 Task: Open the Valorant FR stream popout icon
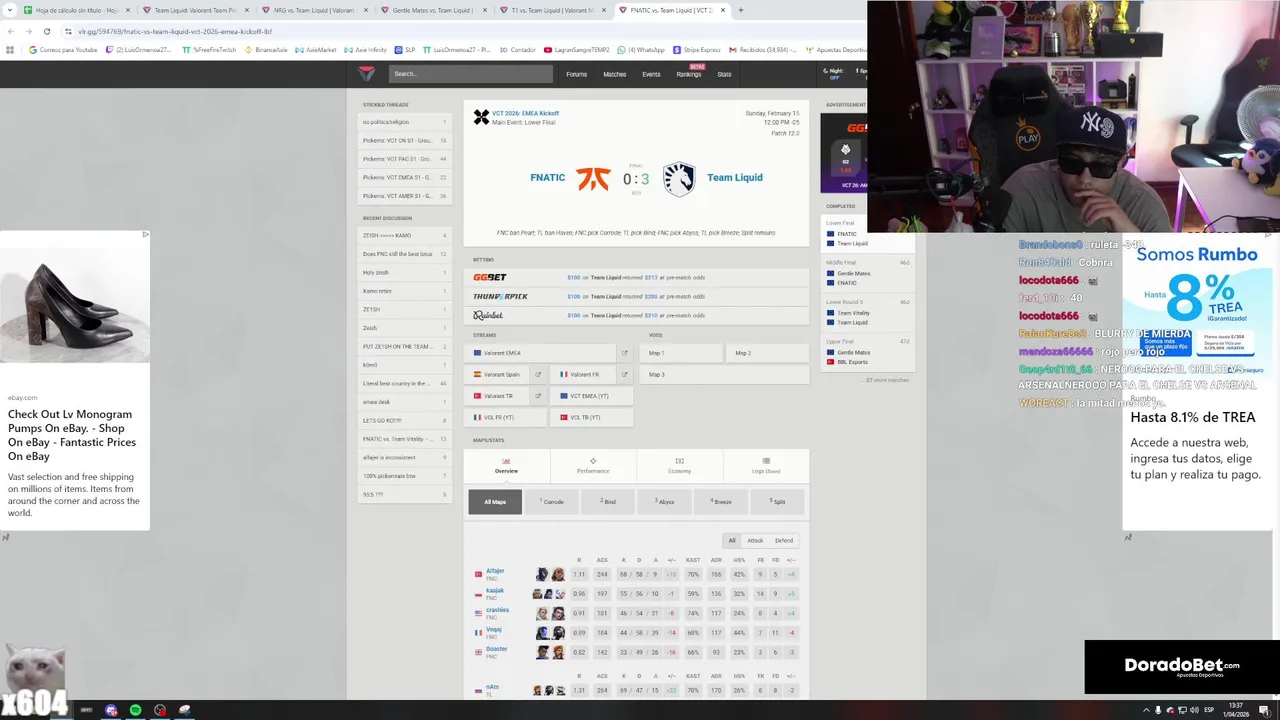tap(625, 375)
